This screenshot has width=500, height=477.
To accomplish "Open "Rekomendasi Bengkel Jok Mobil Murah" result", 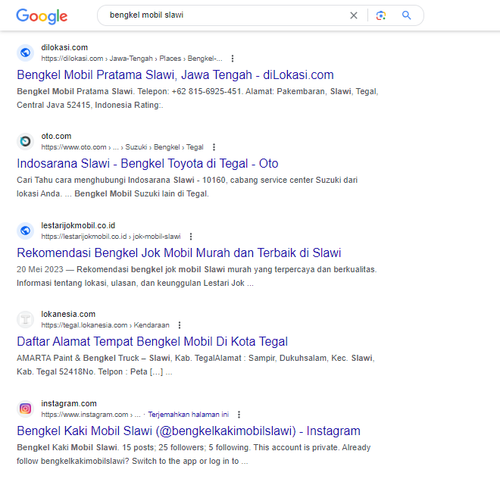I will [x=179, y=253].
